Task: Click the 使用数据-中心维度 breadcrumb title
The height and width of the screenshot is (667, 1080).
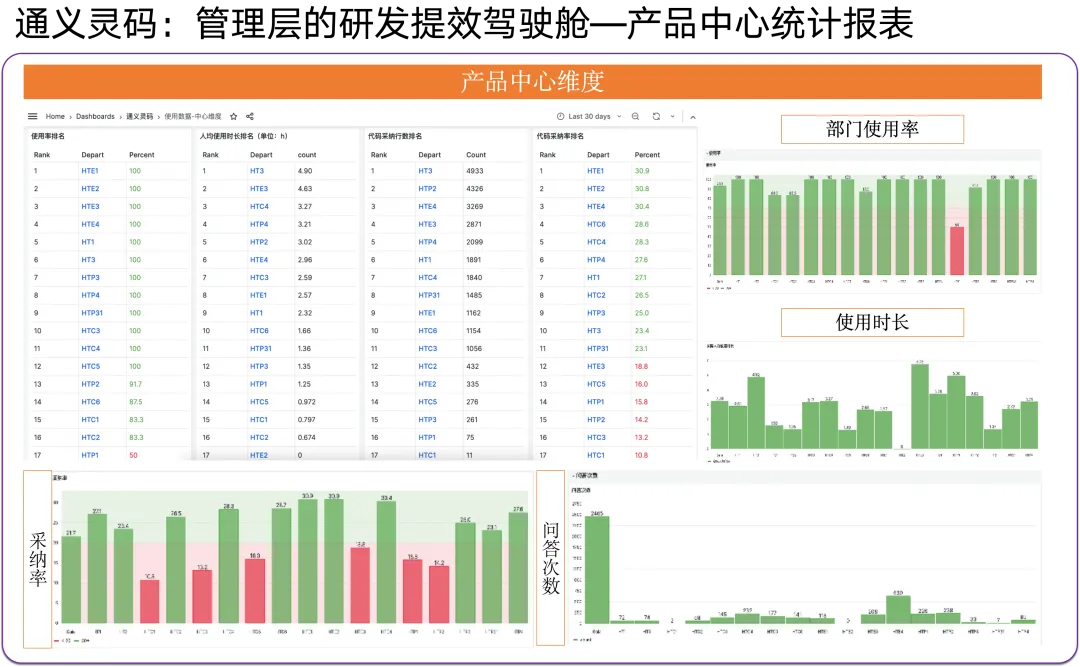Action: coord(193,116)
